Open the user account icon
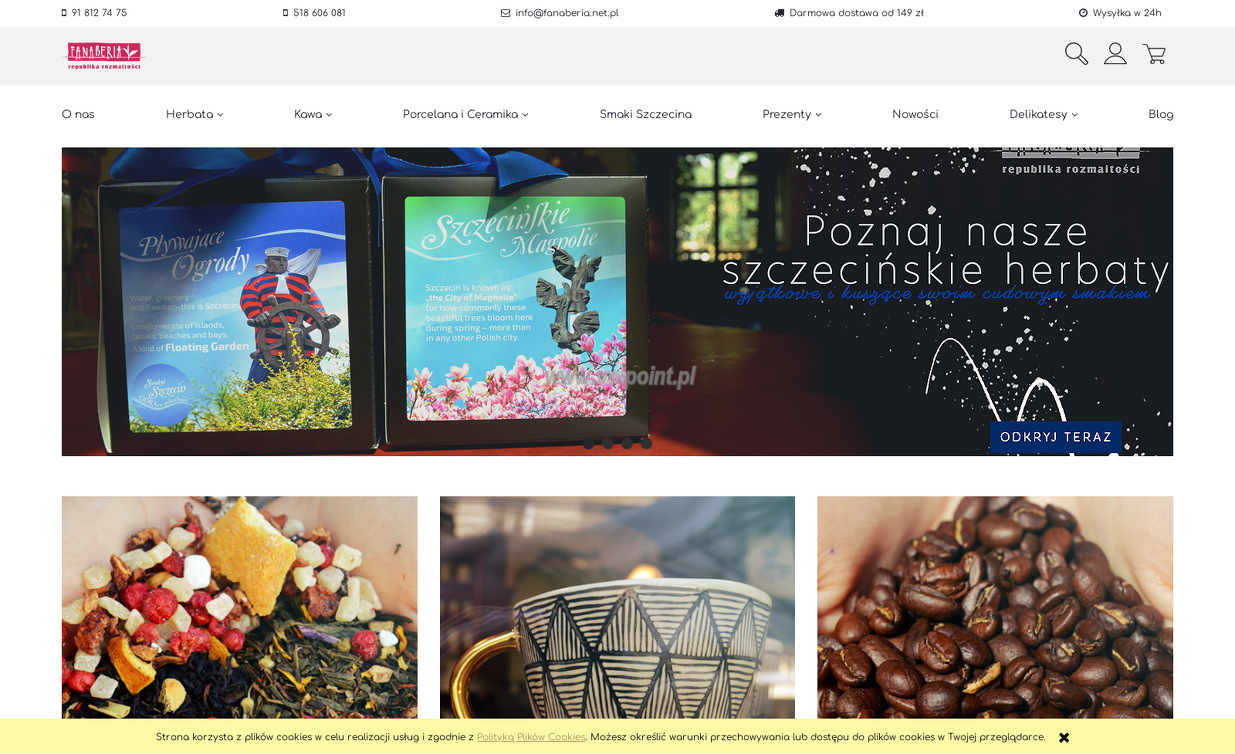The width and height of the screenshot is (1235, 754). click(1115, 54)
